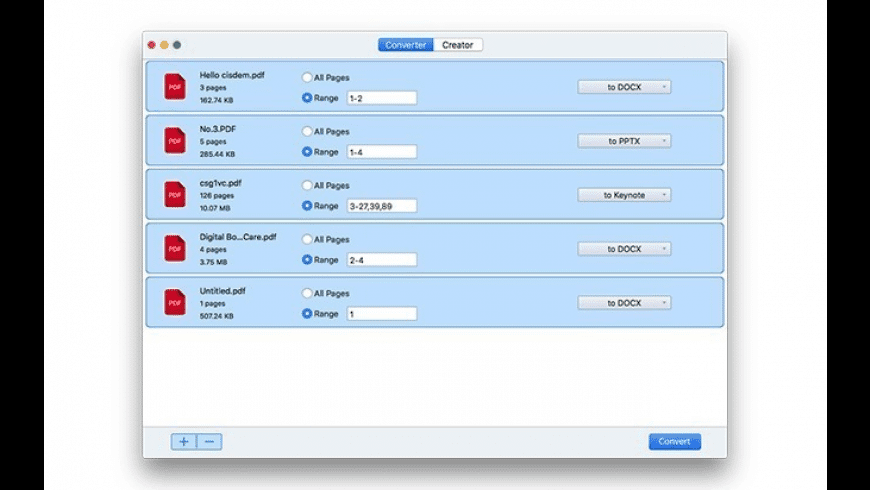
Task: Click range field containing 1-4
Action: pyautogui.click(x=382, y=152)
